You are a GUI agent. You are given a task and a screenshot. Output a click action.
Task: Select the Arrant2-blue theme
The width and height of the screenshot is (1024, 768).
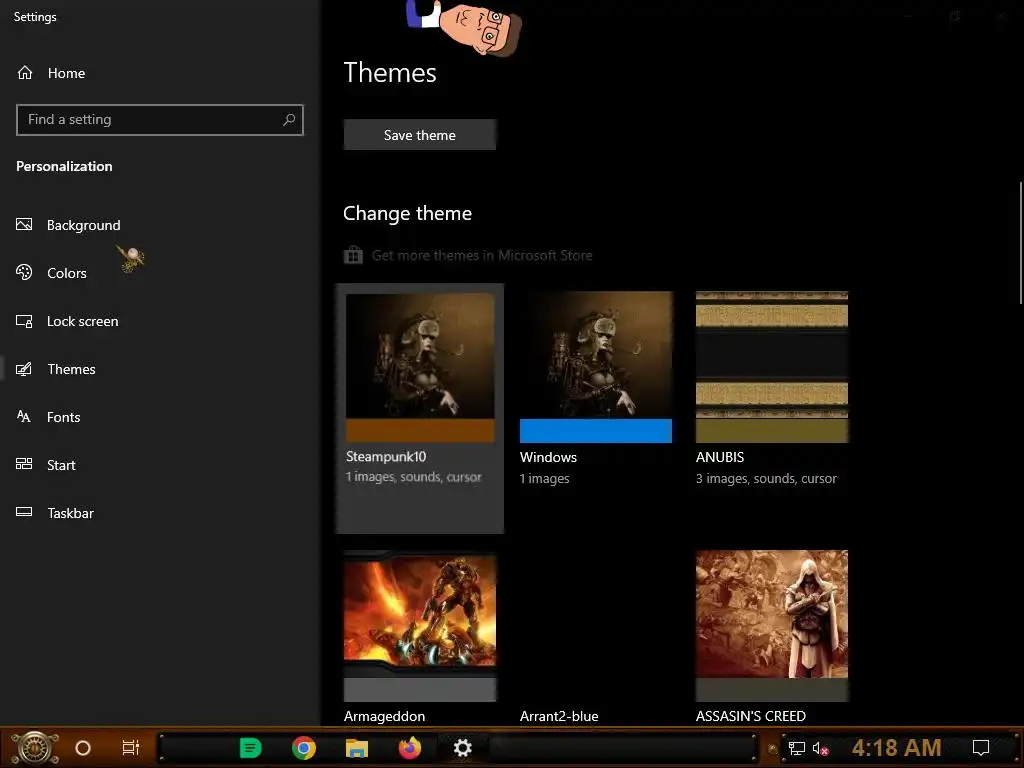[x=559, y=716]
